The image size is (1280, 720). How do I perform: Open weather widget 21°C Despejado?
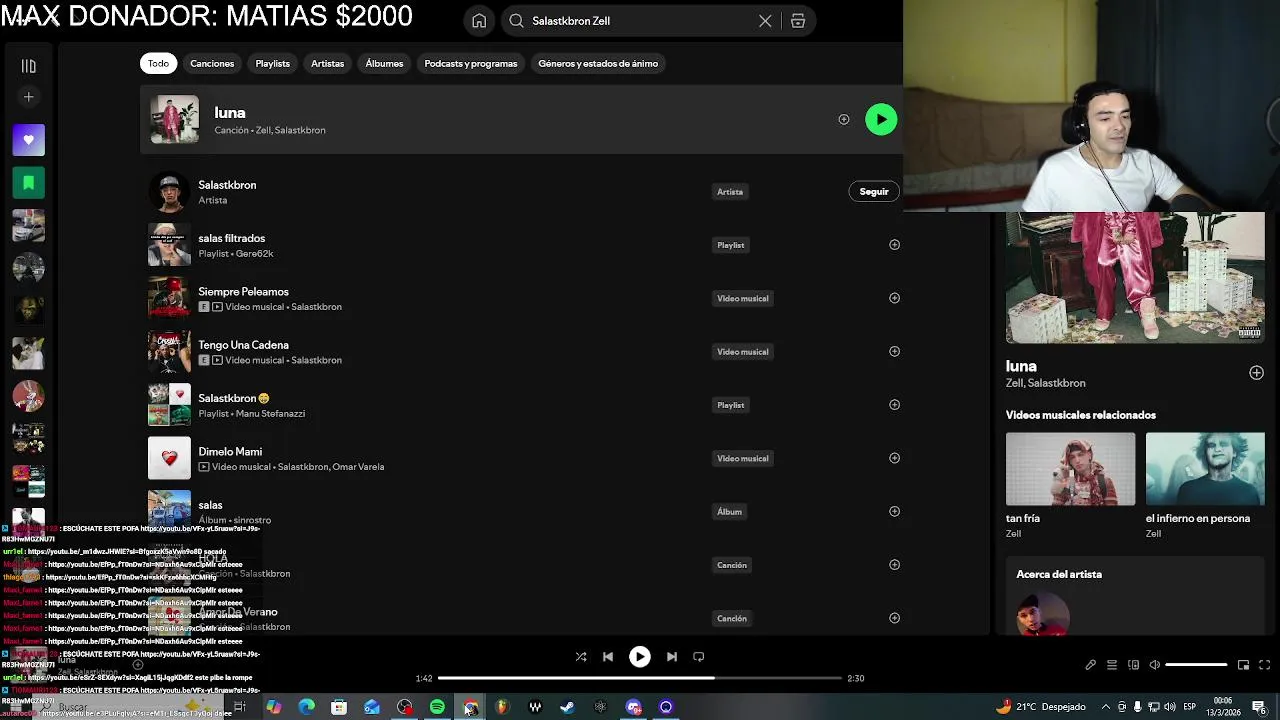click(1040, 707)
